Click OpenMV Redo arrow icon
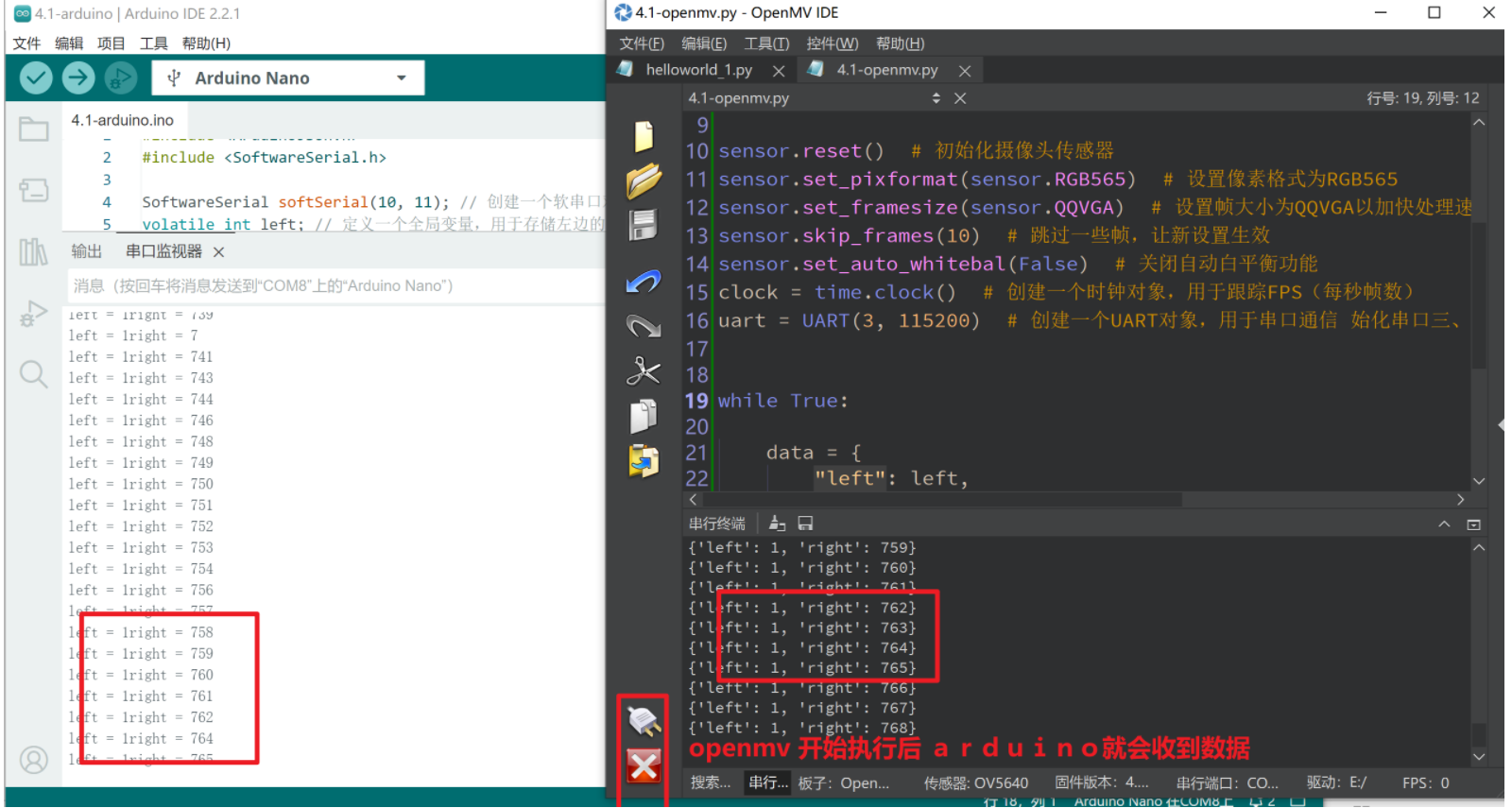Screen dimensions: 1512x808 click(x=644, y=326)
